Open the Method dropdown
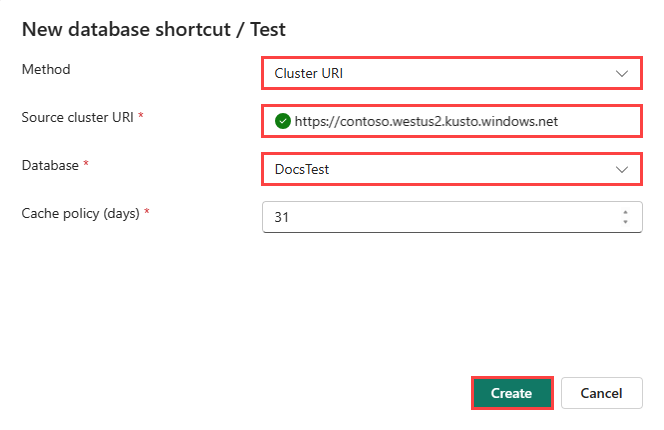This screenshot has width=664, height=430. (452, 73)
